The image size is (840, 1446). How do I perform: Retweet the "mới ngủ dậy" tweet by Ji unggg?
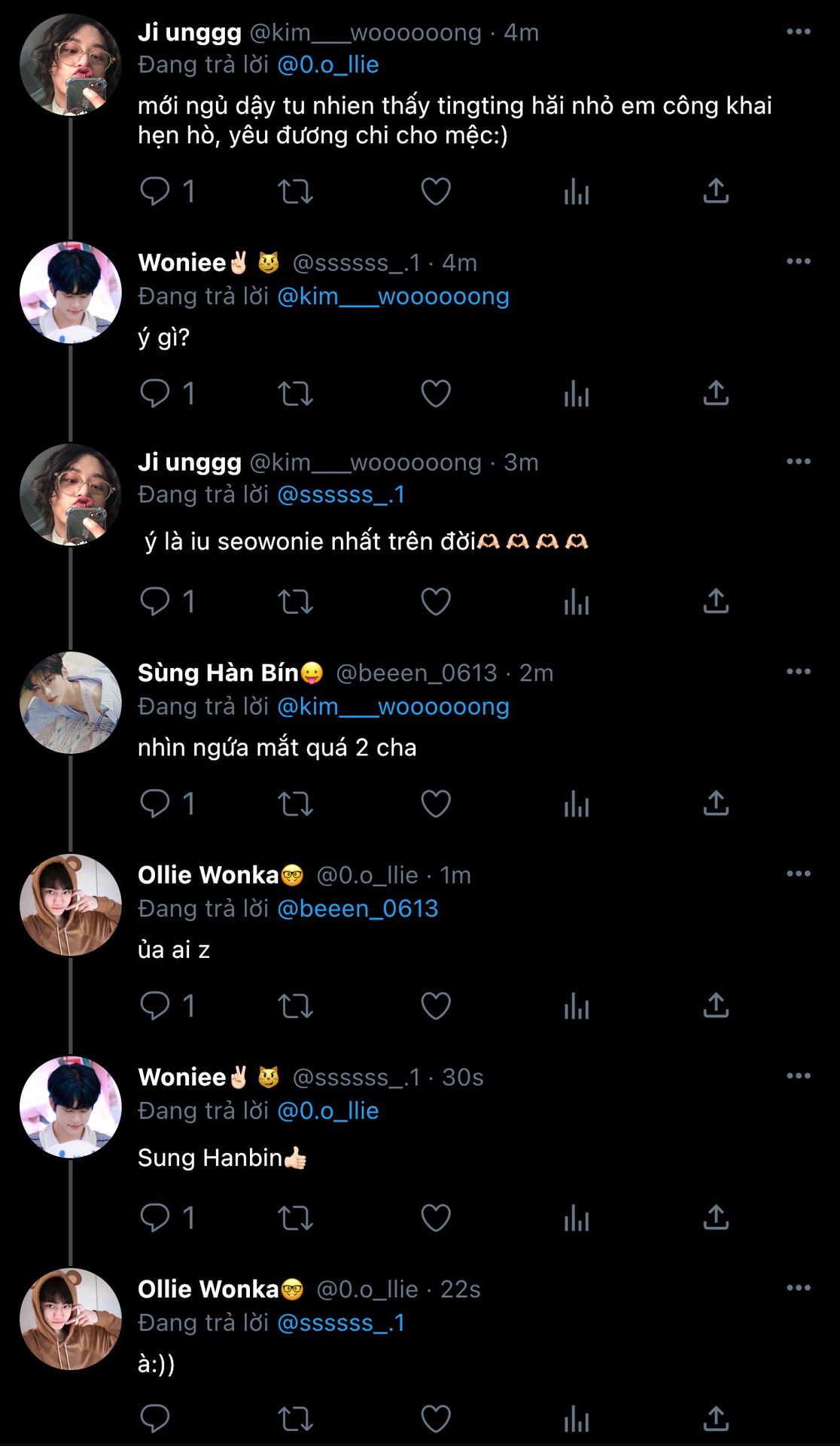[x=295, y=191]
